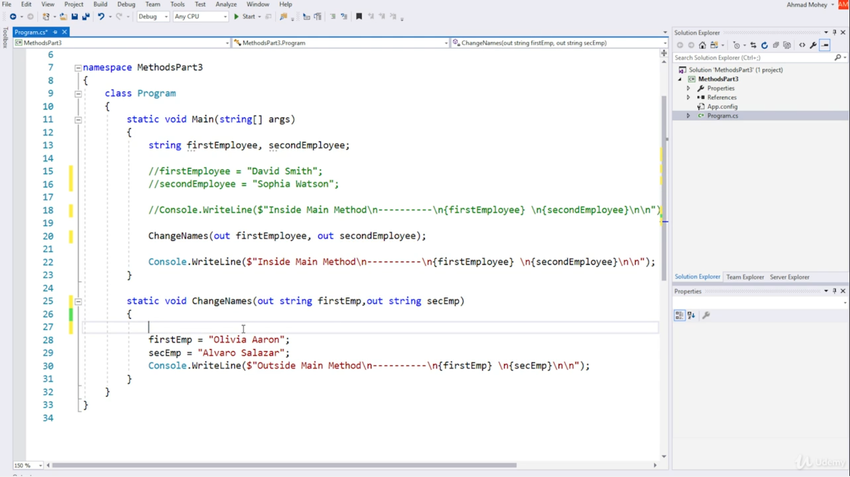The height and width of the screenshot is (477, 850).
Task: Toggle Preview Selected Items in Solution Explorer
Action: 825,46
